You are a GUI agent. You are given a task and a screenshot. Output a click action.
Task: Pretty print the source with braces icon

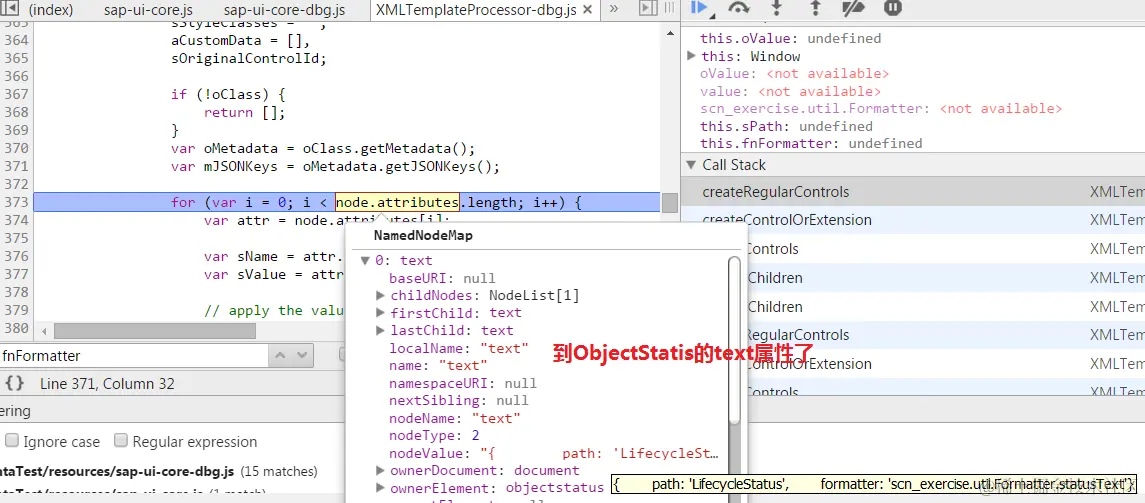click(15, 383)
